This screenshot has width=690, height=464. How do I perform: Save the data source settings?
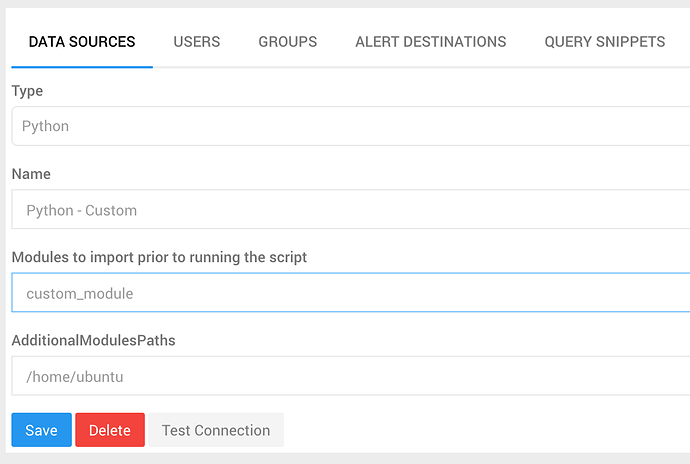(x=41, y=430)
